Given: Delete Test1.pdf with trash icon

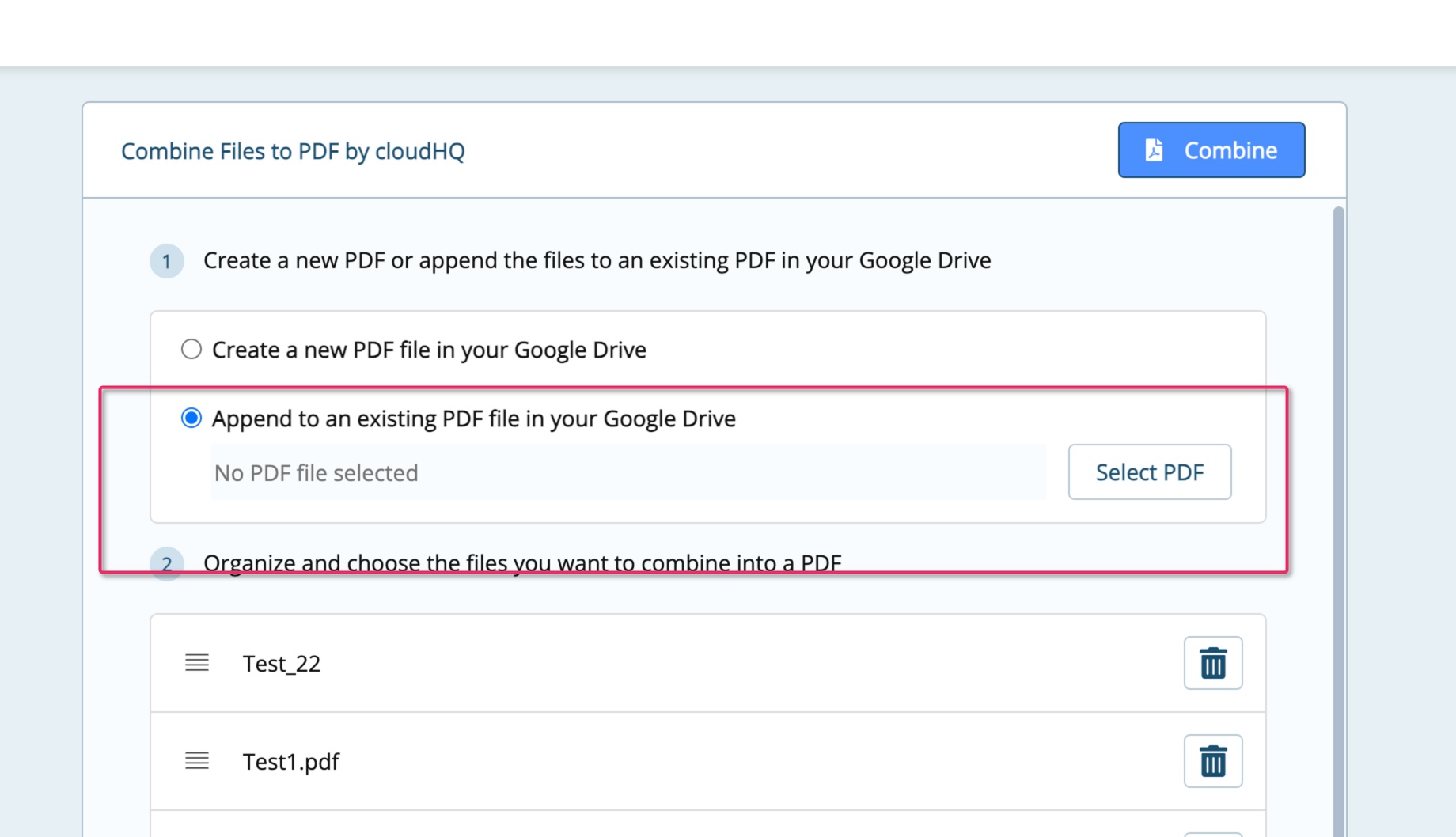Looking at the screenshot, I should point(1212,761).
